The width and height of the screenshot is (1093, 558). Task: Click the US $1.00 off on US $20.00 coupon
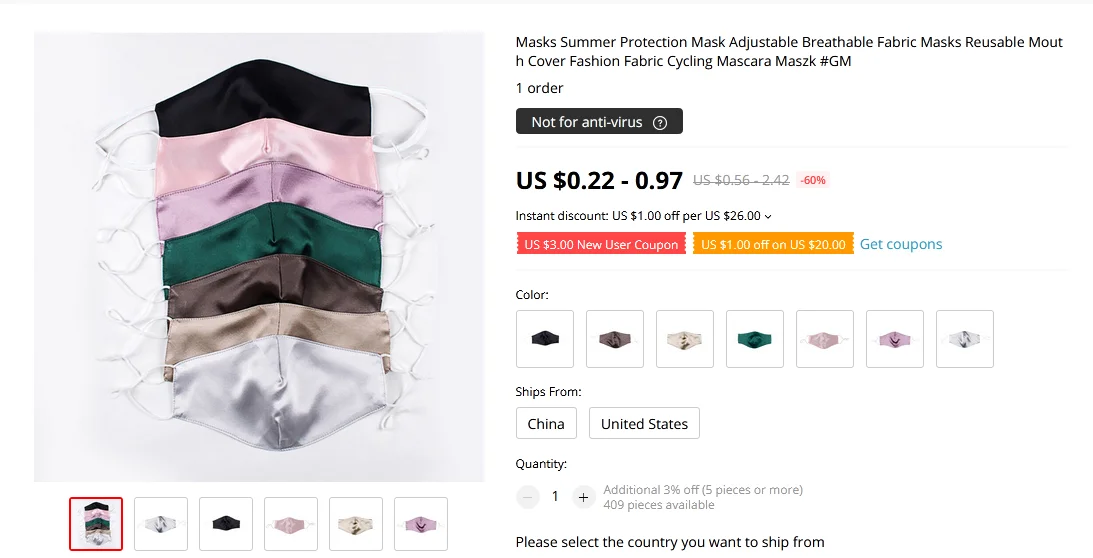[773, 244]
